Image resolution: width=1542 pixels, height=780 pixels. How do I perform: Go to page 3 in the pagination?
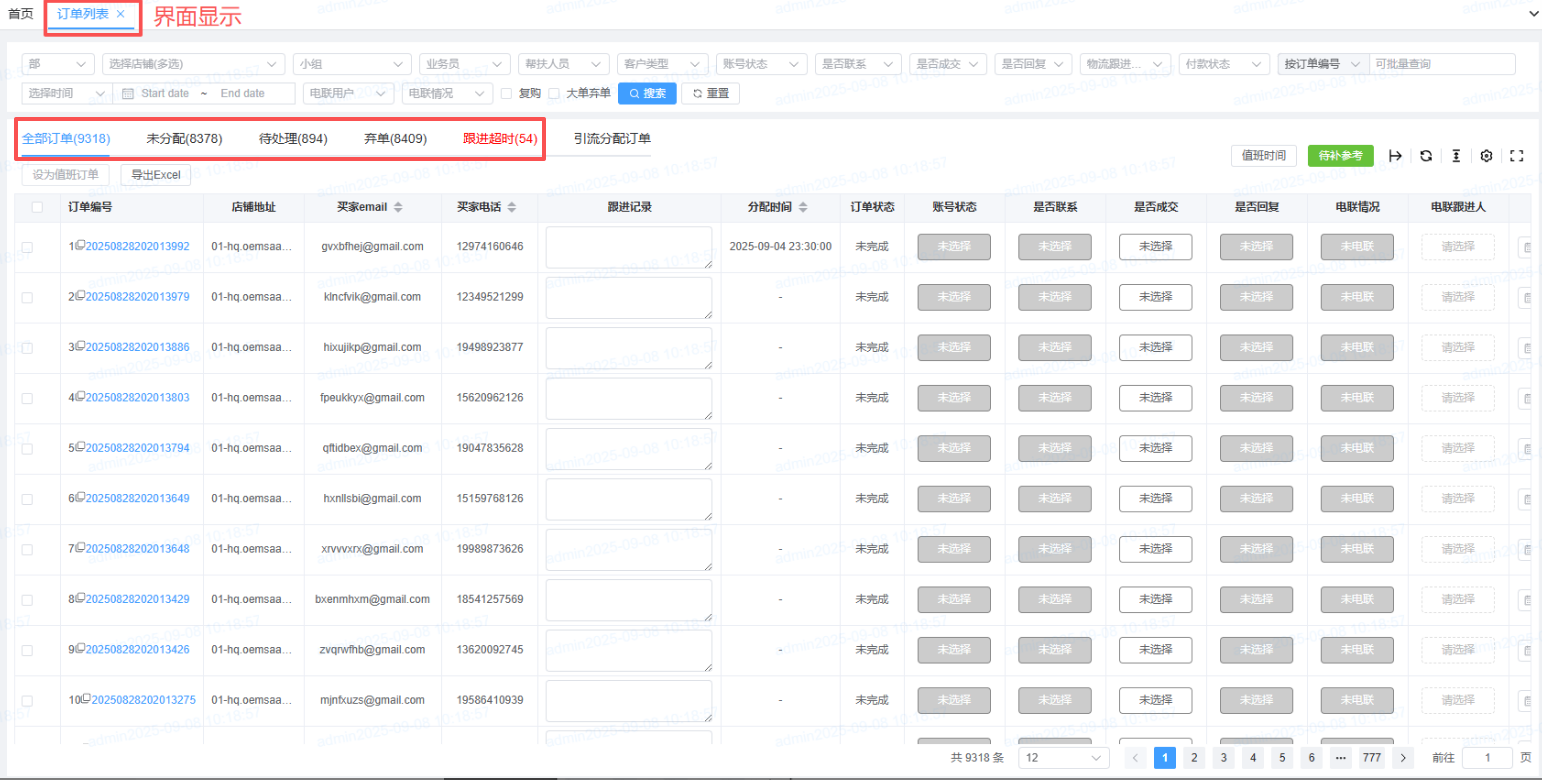(1224, 758)
